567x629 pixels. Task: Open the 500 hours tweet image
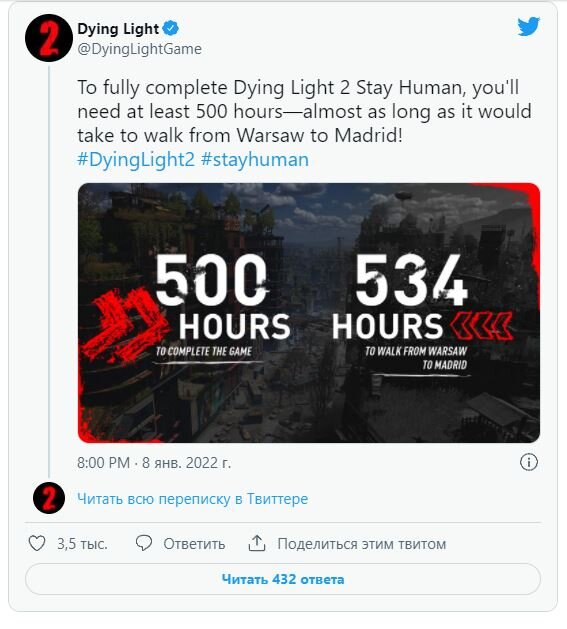tap(309, 313)
